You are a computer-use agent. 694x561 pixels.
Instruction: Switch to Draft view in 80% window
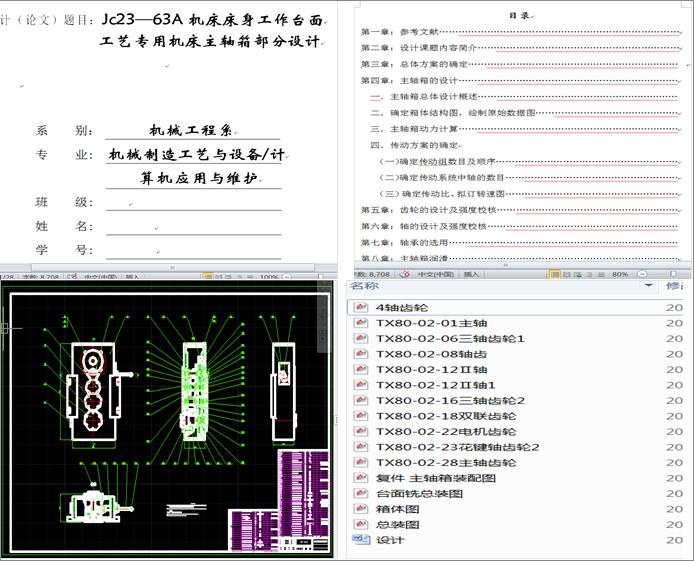tap(601, 274)
